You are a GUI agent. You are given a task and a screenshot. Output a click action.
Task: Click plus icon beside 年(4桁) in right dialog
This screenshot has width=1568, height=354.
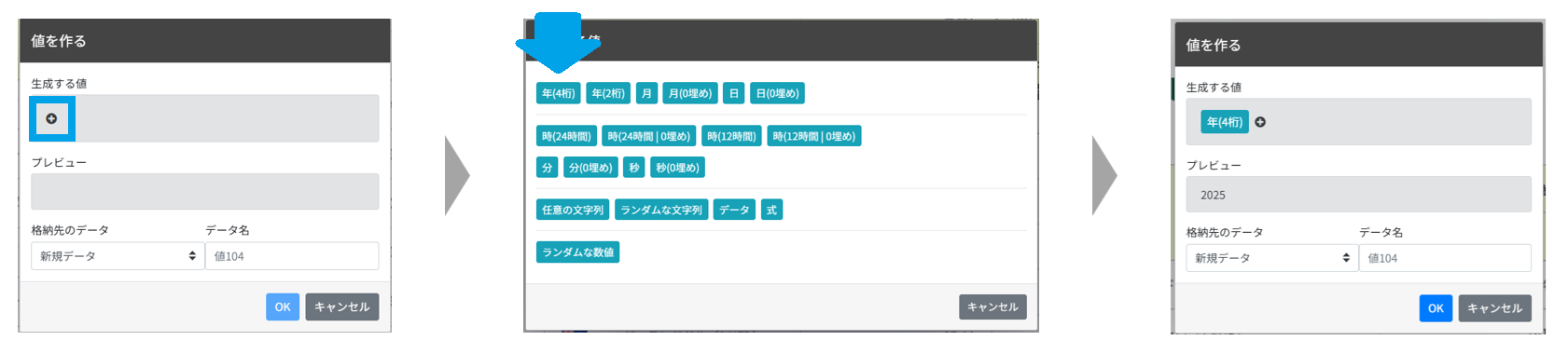pyautogui.click(x=1260, y=122)
